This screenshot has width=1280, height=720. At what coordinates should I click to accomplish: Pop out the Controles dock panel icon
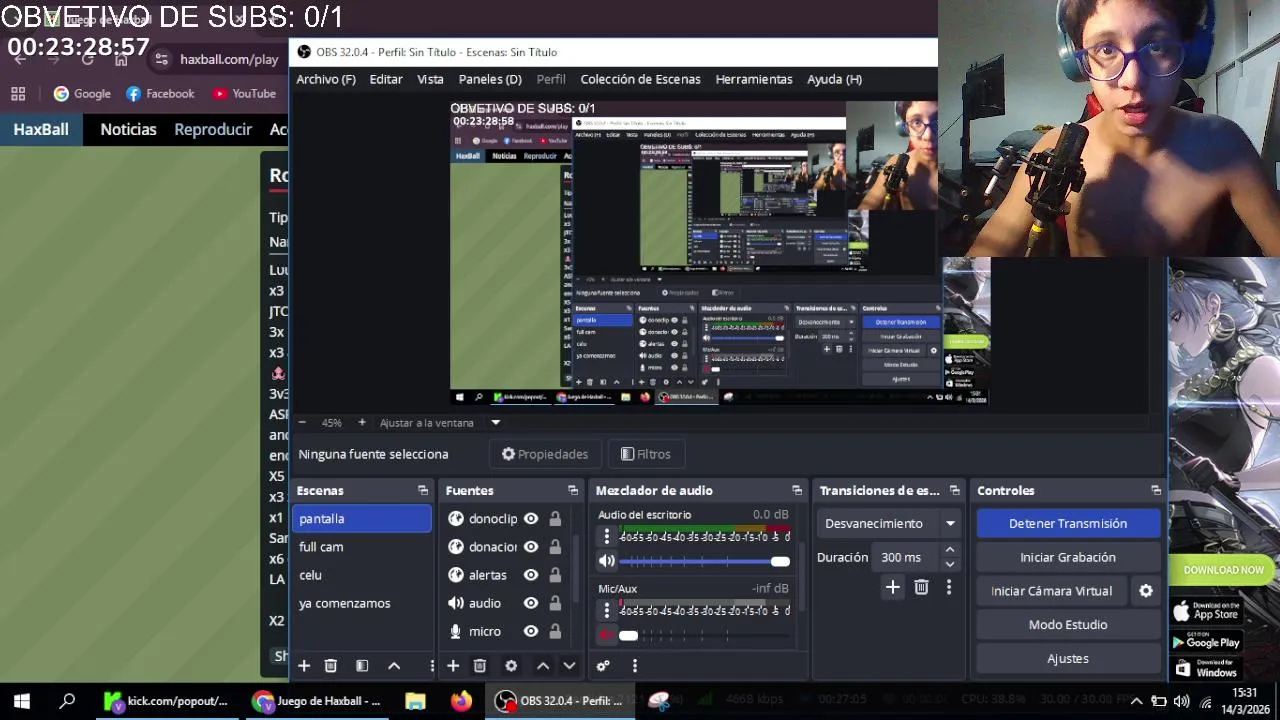click(1156, 491)
